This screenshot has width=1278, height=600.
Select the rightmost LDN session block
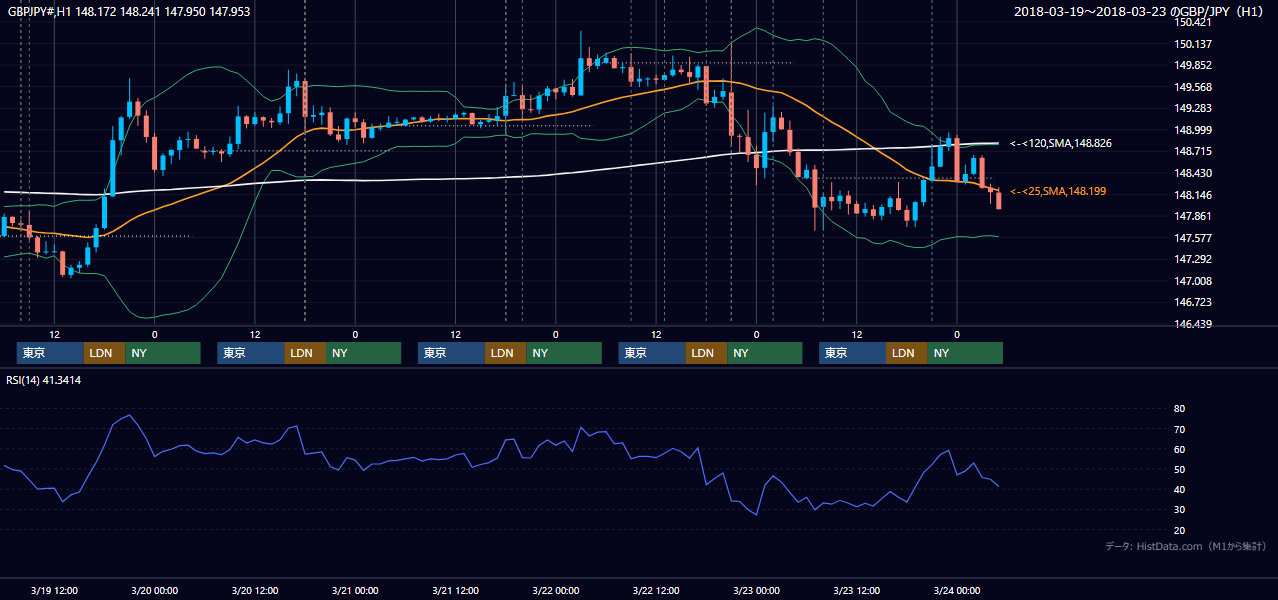coord(906,353)
